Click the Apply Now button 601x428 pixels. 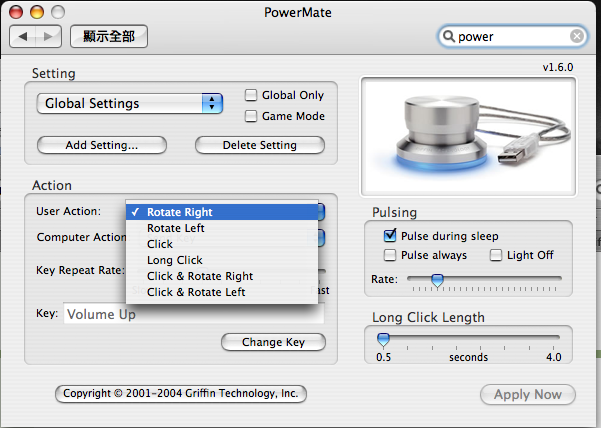click(528, 394)
